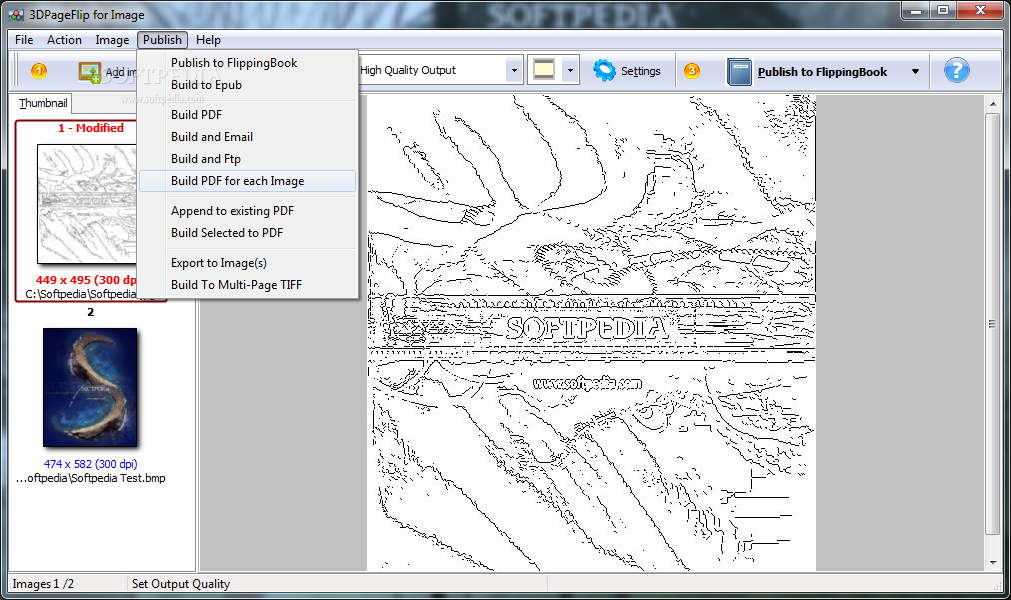This screenshot has height=600, width=1011.
Task: Select the modified sketch thumbnail 1
Action: pos(87,204)
